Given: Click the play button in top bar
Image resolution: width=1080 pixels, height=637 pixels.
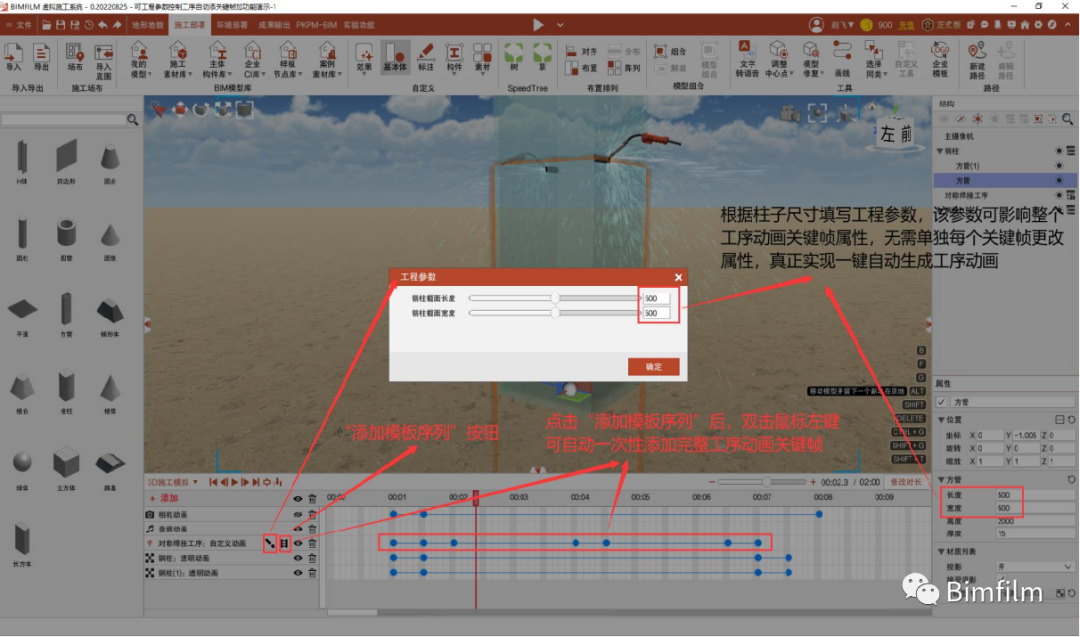Looking at the screenshot, I should (x=538, y=25).
